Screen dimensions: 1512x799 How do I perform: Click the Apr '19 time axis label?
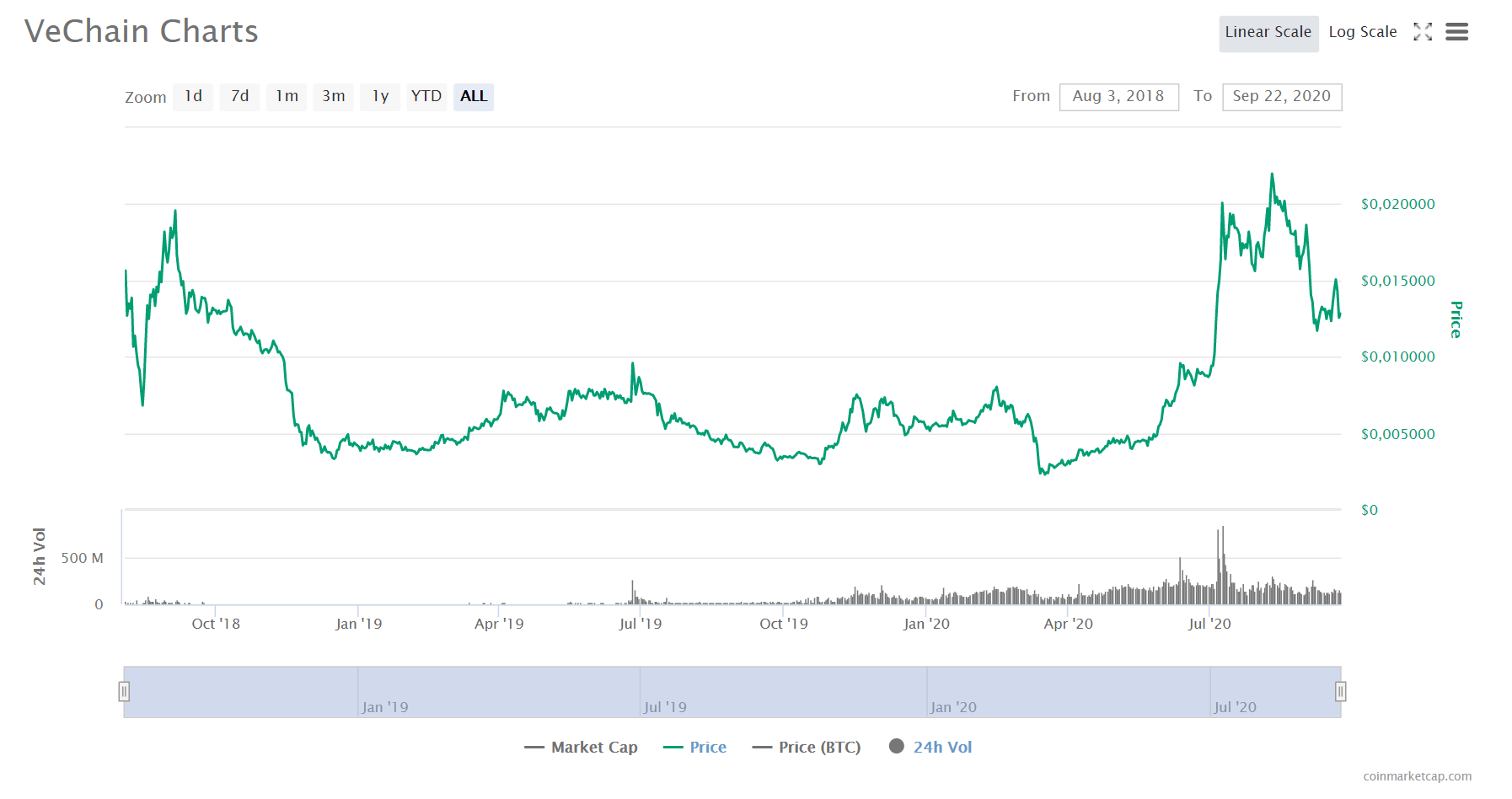[x=499, y=624]
